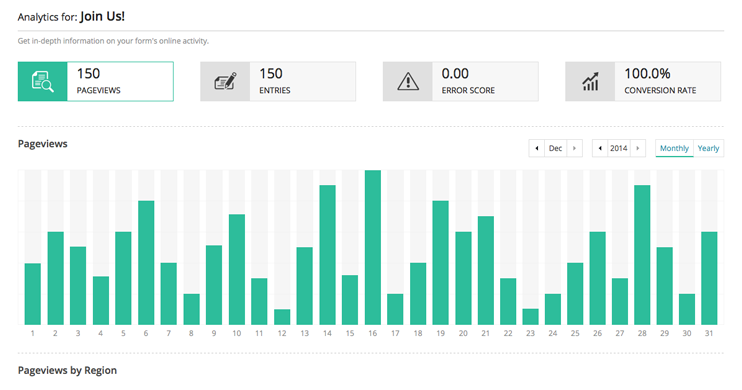Click the short bar for day 23
Screen dimensions: 742x390
tap(530, 317)
